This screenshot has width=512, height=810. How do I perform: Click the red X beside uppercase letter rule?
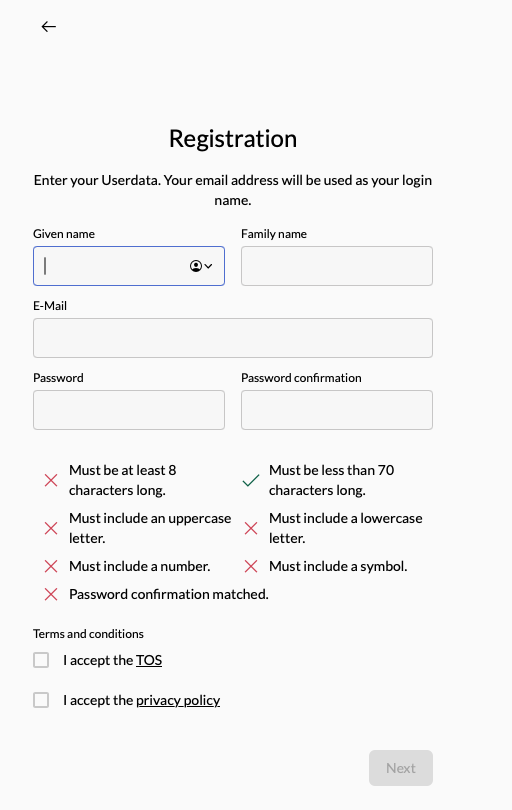51,528
